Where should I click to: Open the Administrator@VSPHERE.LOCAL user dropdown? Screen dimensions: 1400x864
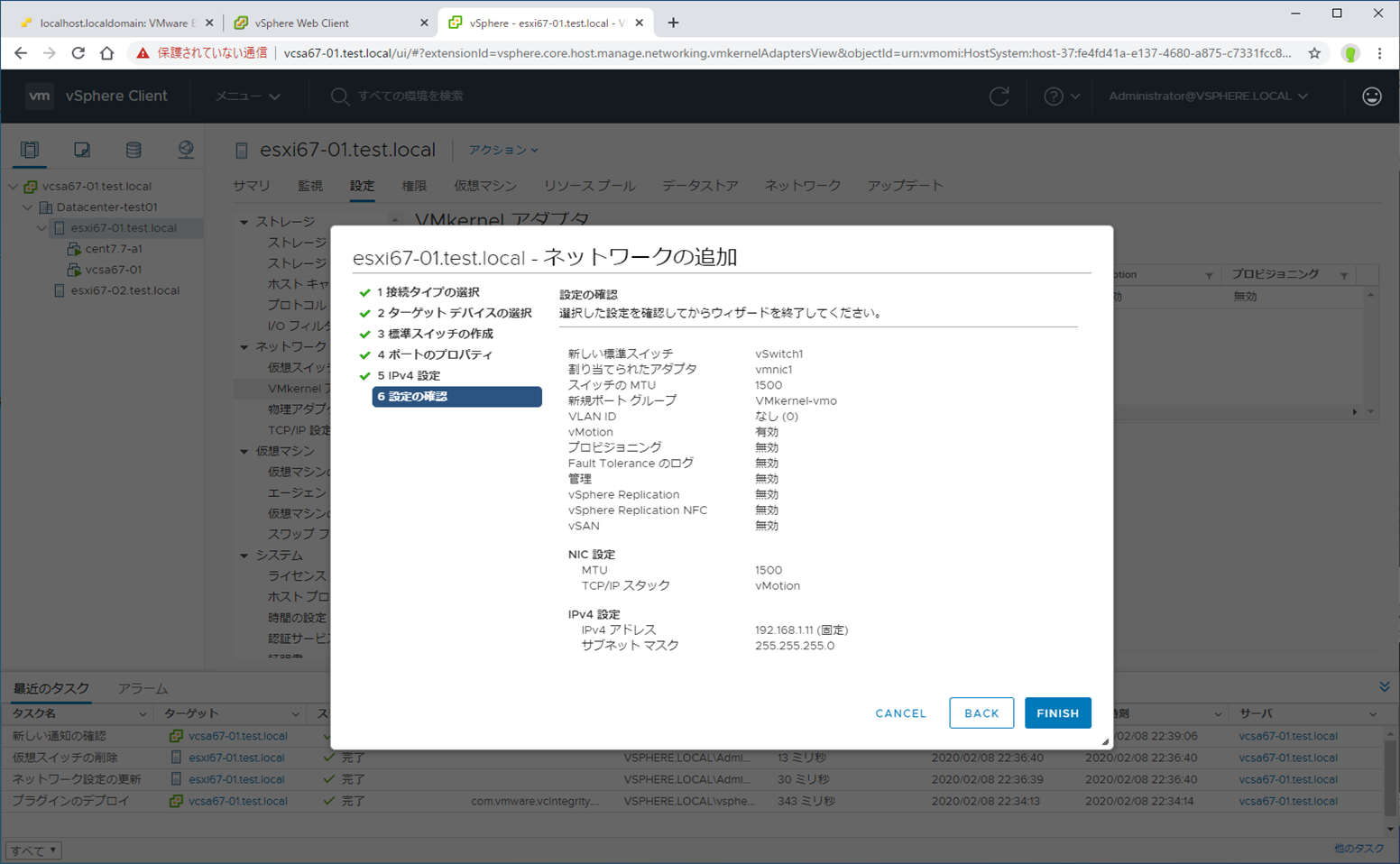click(1208, 97)
